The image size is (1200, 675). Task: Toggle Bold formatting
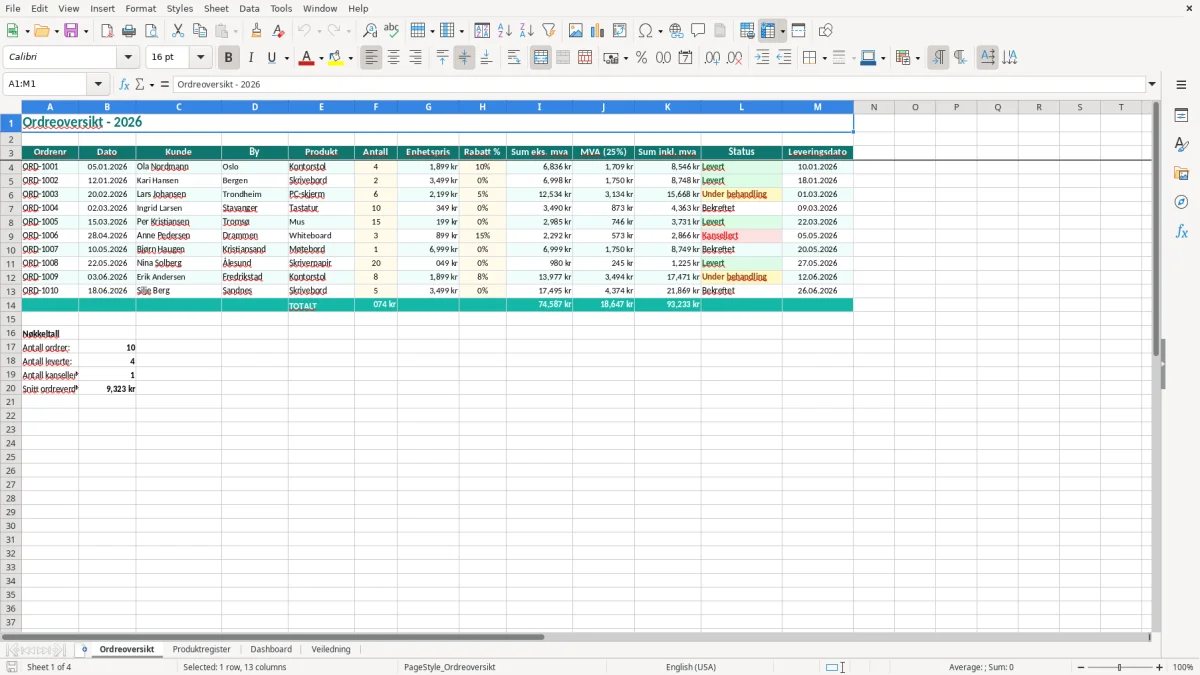pos(229,58)
